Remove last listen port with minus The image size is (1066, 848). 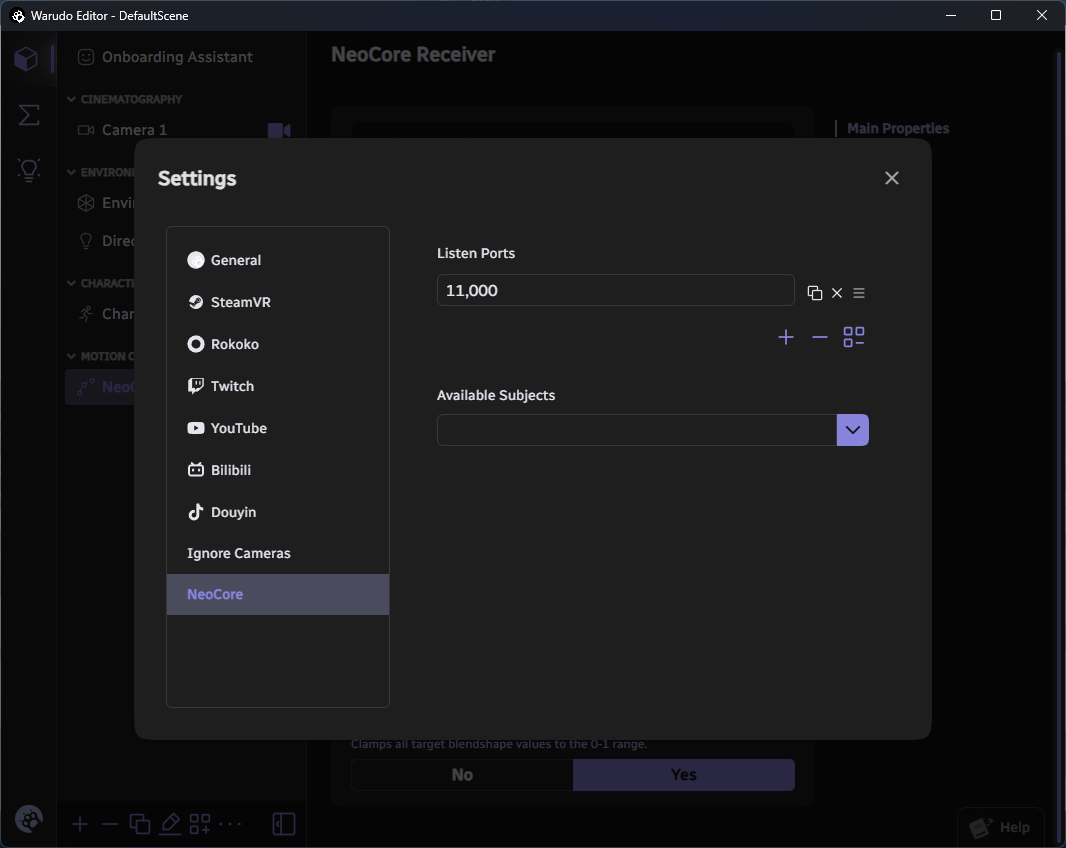point(820,337)
